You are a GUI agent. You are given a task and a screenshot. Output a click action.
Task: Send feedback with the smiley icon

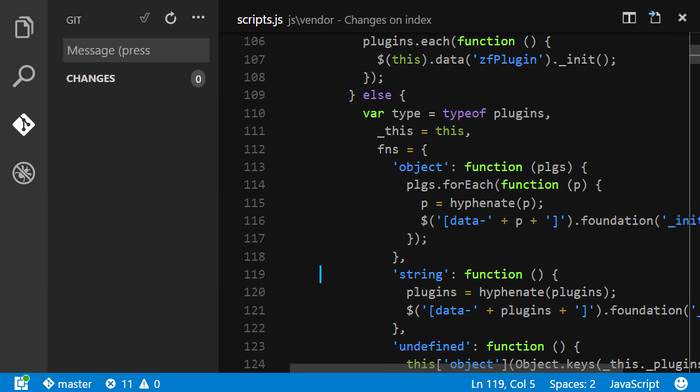(681, 384)
